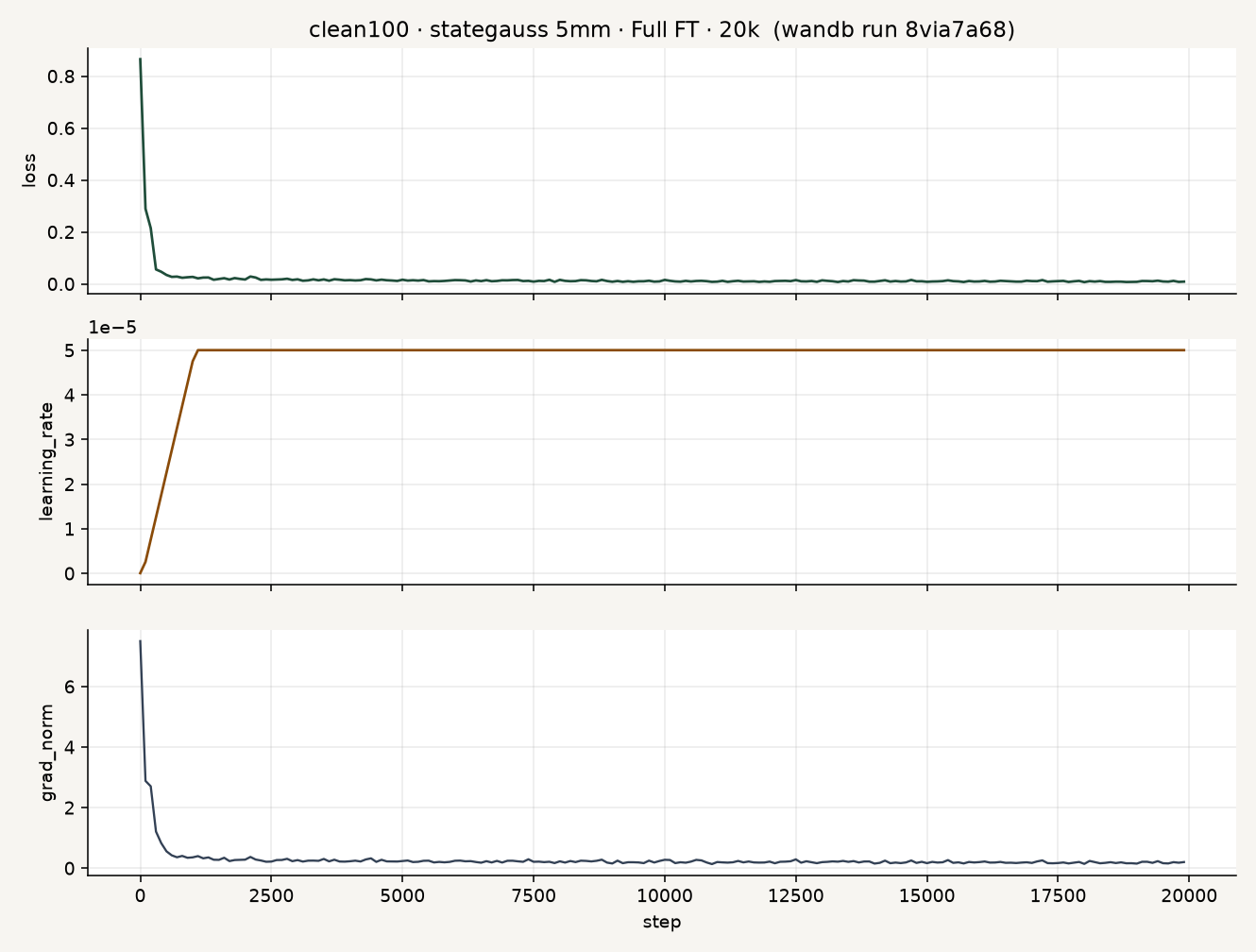Image resolution: width=1256 pixels, height=952 pixels.
Task: Click the 2 tick on the learning_rate axis
Action: (x=70, y=484)
